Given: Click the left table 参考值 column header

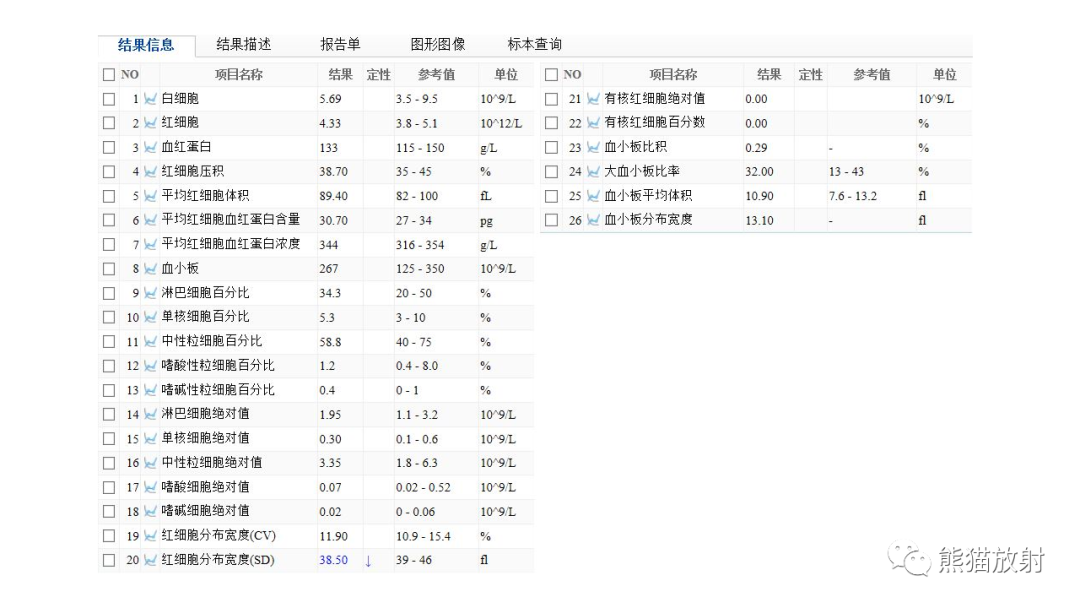Looking at the screenshot, I should coord(436,74).
